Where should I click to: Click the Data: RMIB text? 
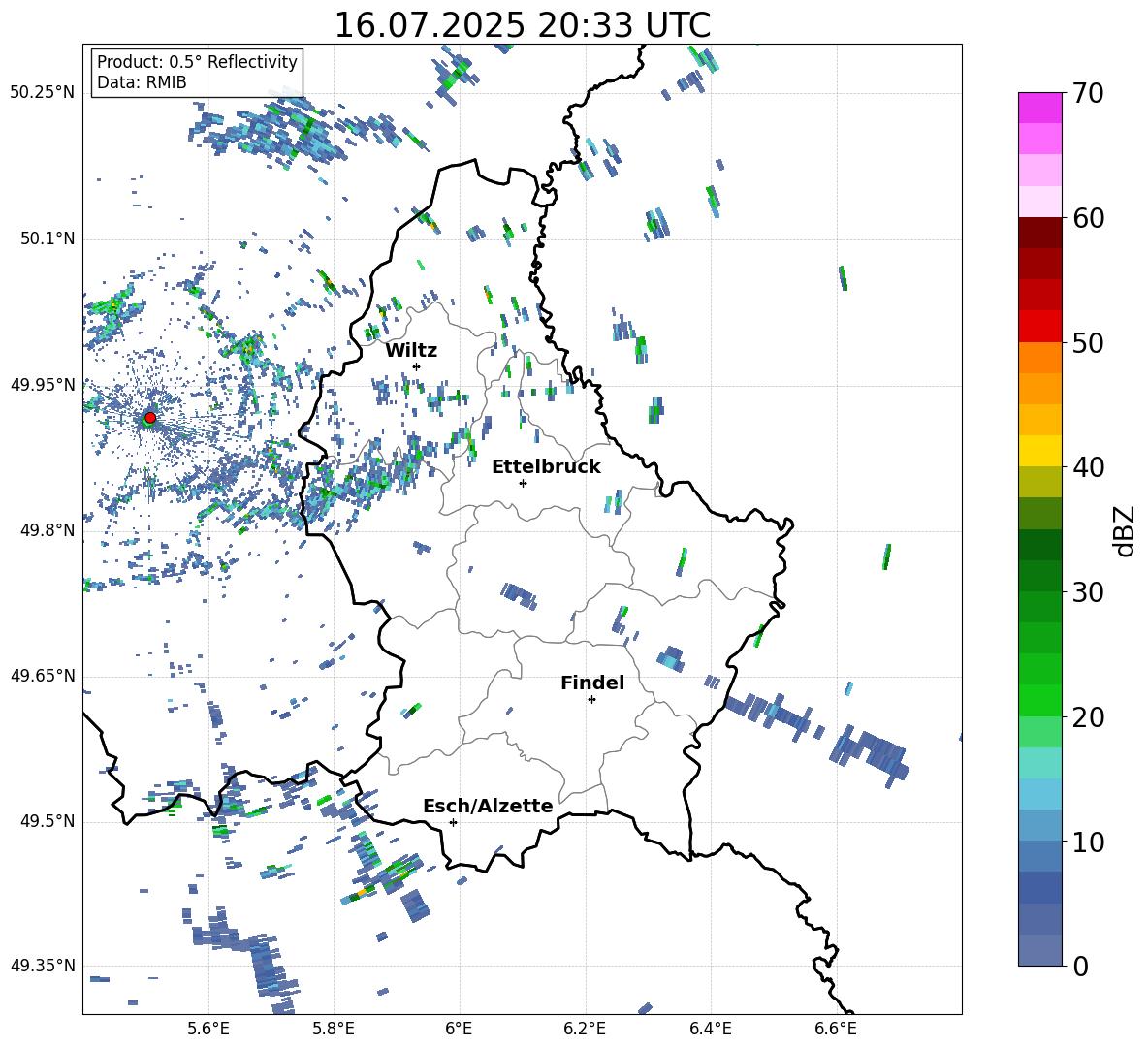coord(142,82)
